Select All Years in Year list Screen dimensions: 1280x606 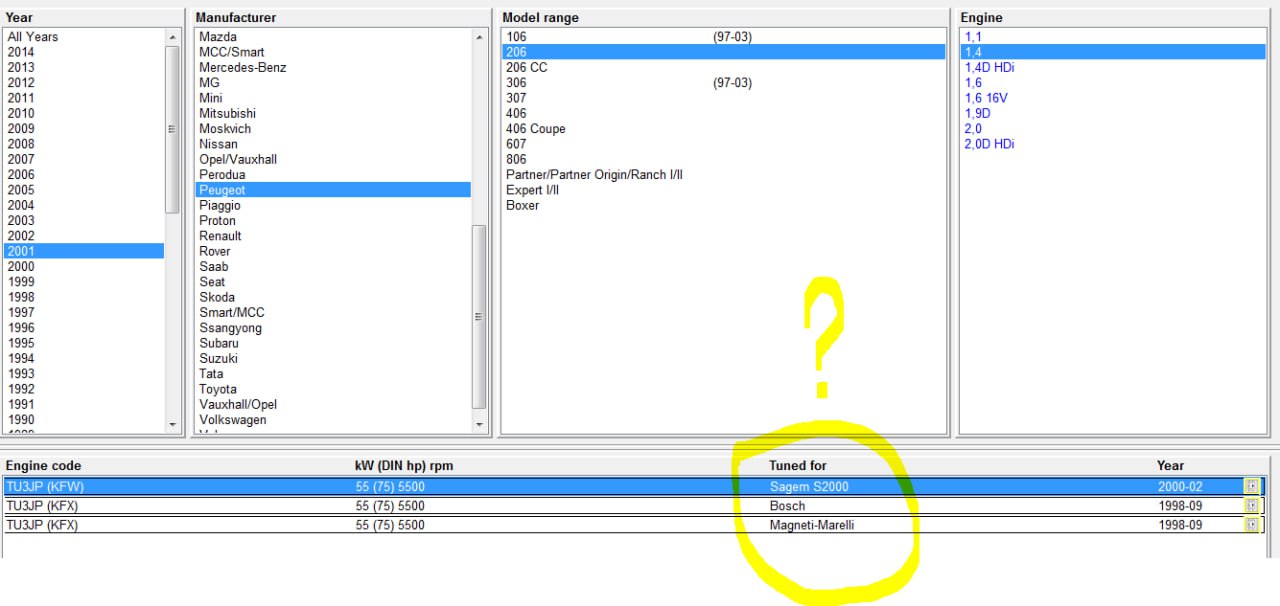pyautogui.click(x=33, y=37)
